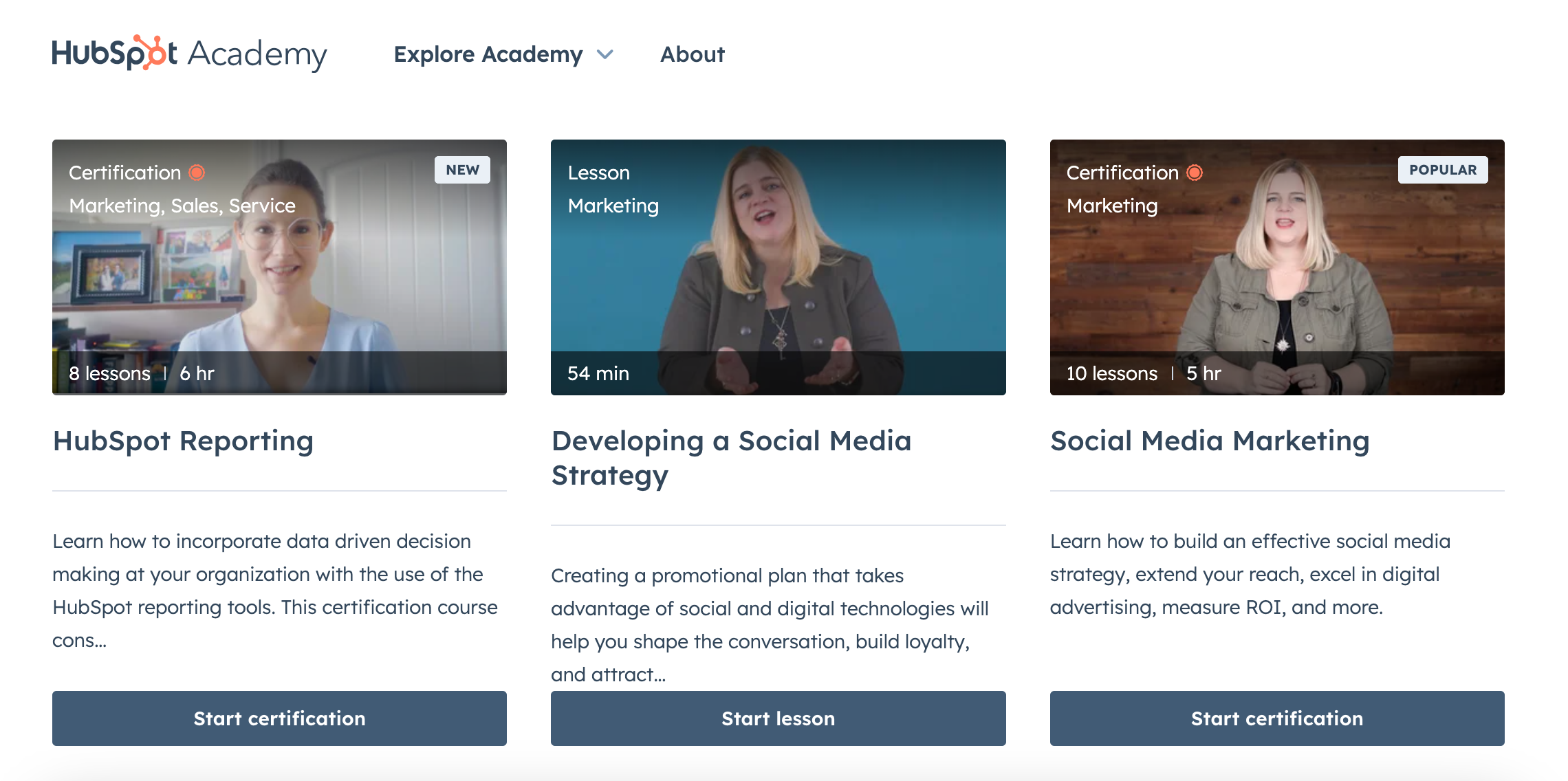This screenshot has height=781, width=1568.
Task: Open the Developing a Social Media Strategy thumbnail
Action: pos(778,275)
